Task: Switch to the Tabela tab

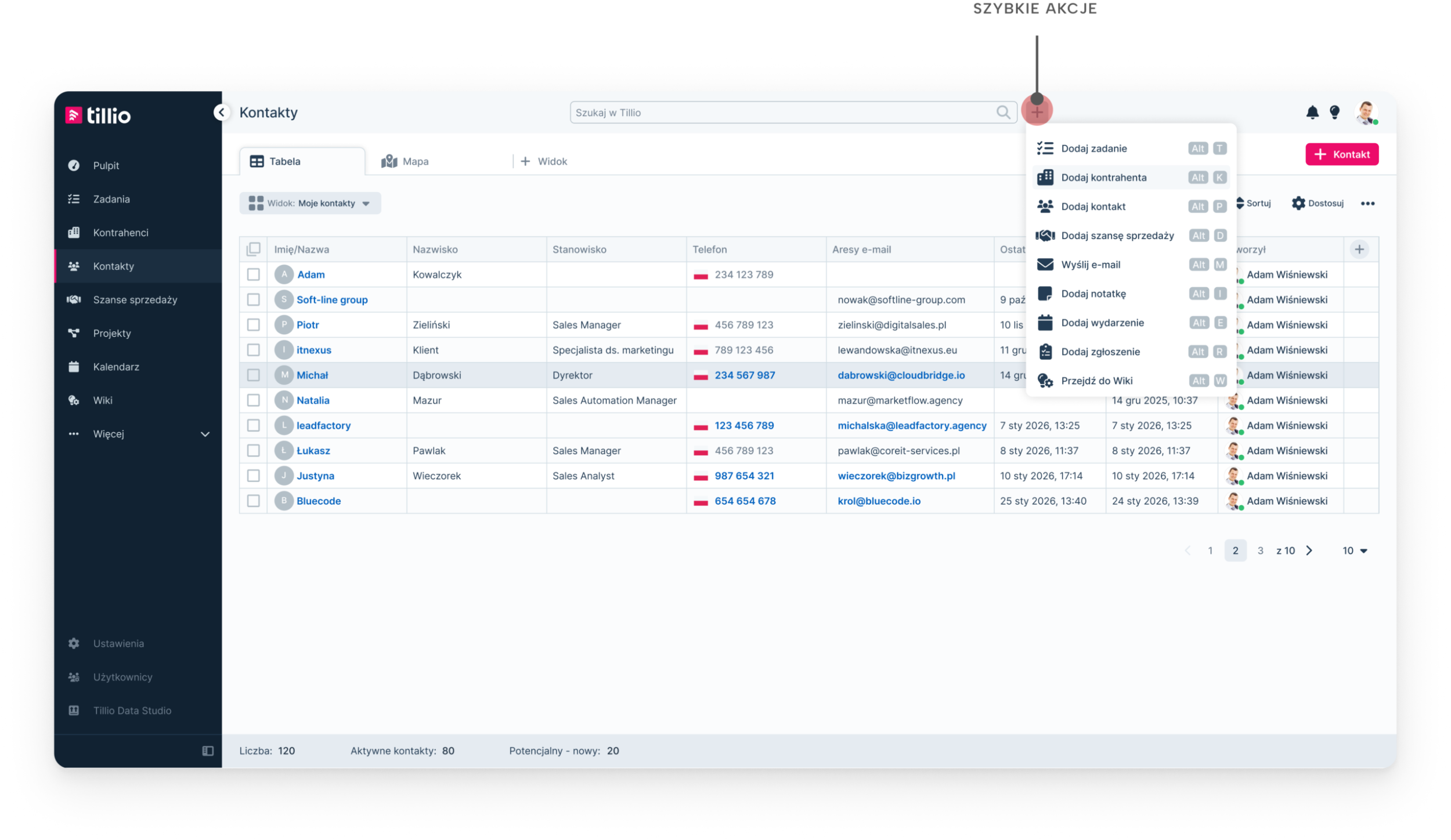Action: [x=302, y=161]
